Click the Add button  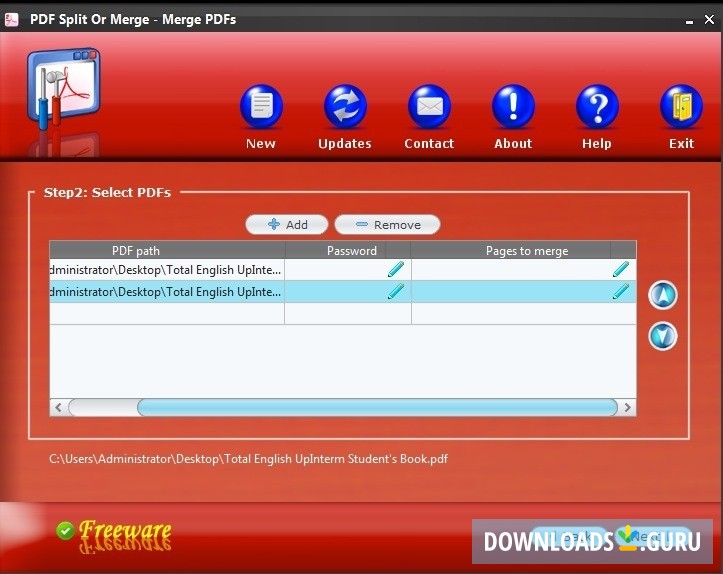287,225
